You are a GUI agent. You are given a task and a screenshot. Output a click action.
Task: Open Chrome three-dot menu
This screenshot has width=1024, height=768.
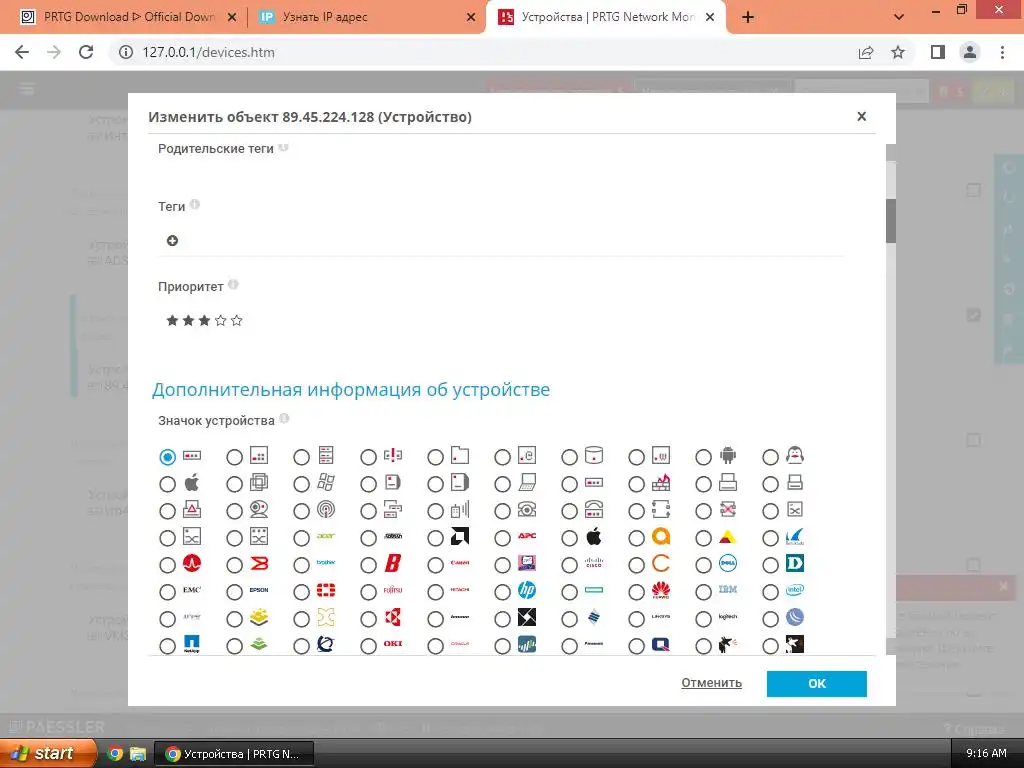(1002, 52)
